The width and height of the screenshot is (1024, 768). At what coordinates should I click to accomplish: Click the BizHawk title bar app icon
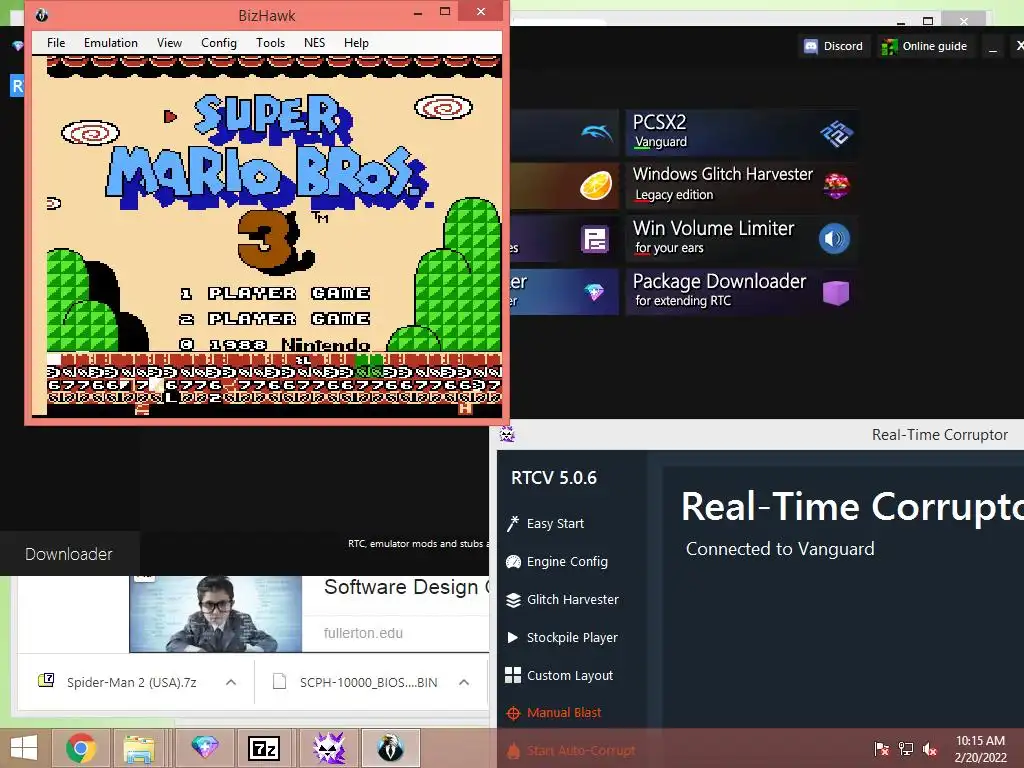pyautogui.click(x=42, y=14)
